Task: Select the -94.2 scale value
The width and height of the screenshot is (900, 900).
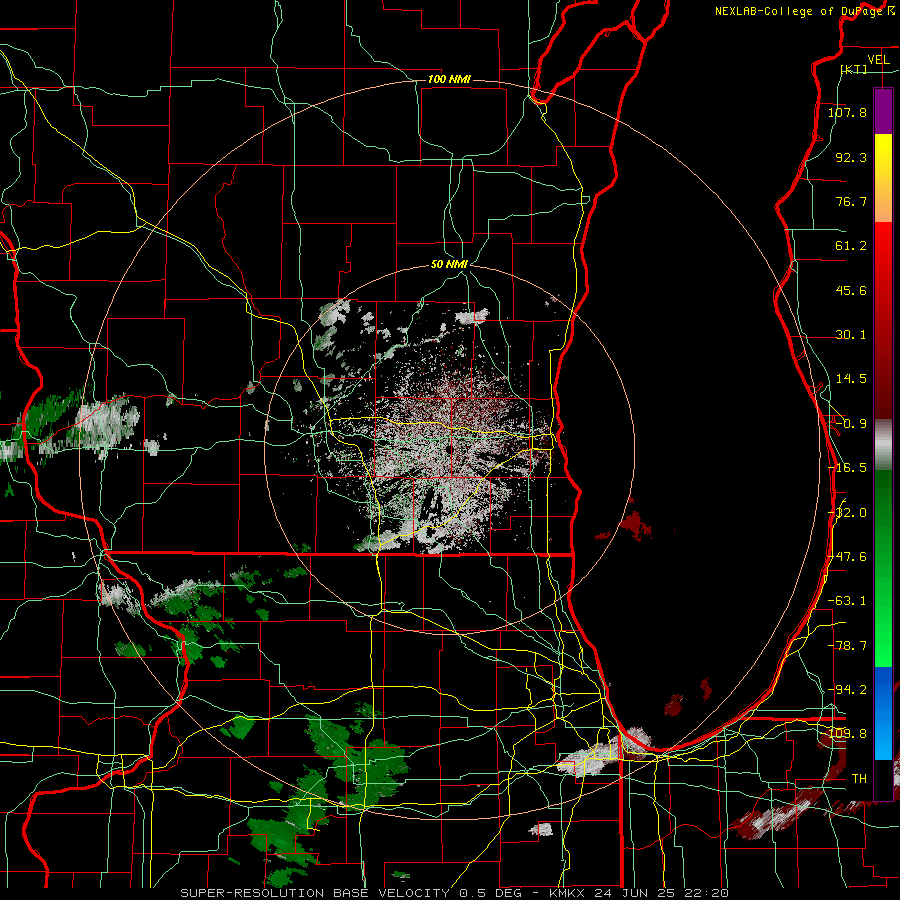Action: coord(847,690)
